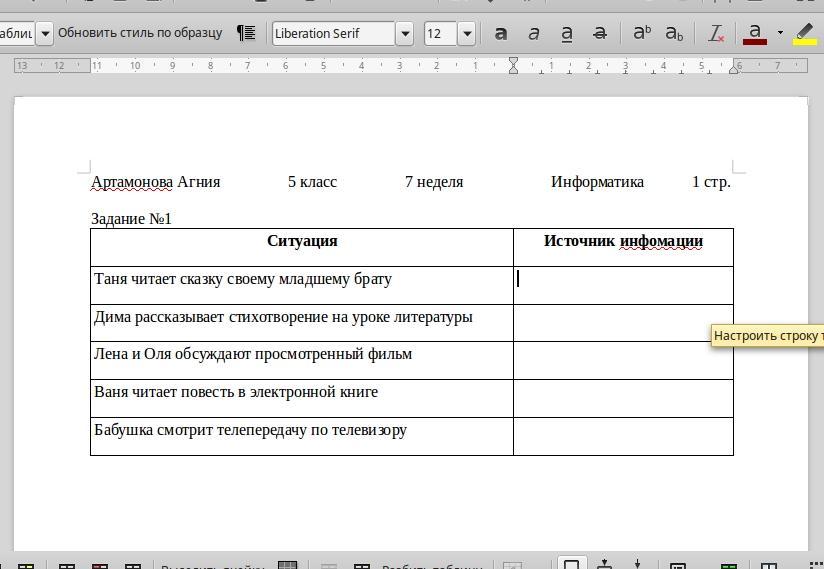Expand the paragraph style dropdown arrow
824x569 pixels.
point(45,34)
